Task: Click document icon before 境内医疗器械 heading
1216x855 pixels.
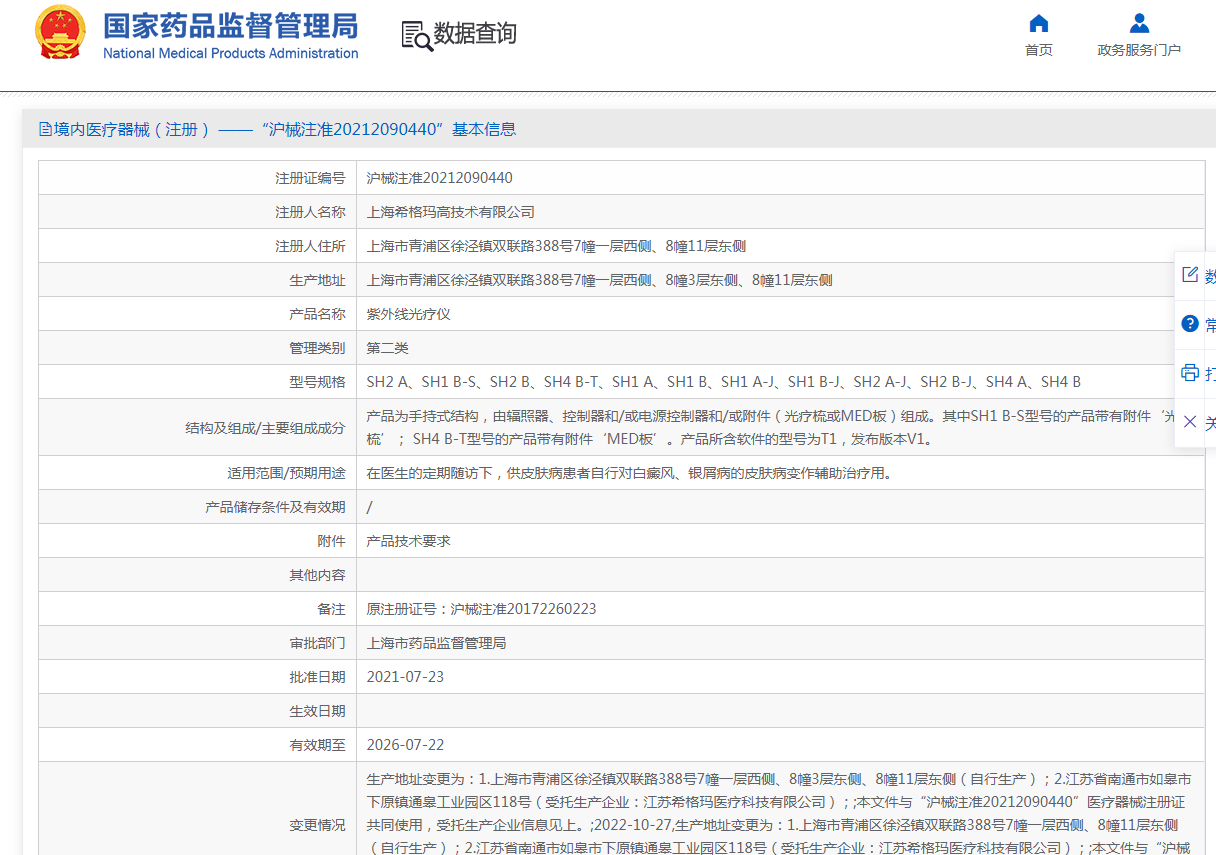Action: [45, 129]
